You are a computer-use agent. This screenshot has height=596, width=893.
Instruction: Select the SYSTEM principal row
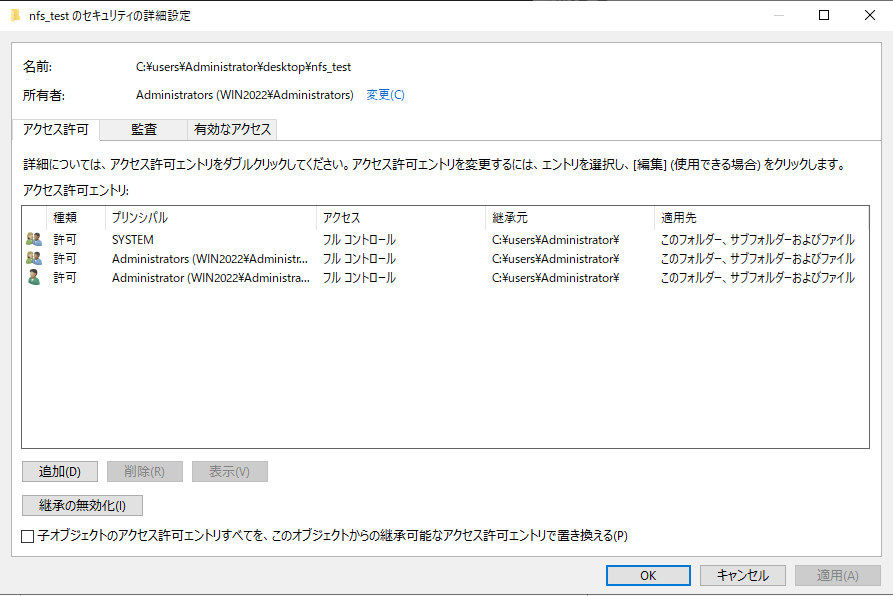(x=133, y=240)
